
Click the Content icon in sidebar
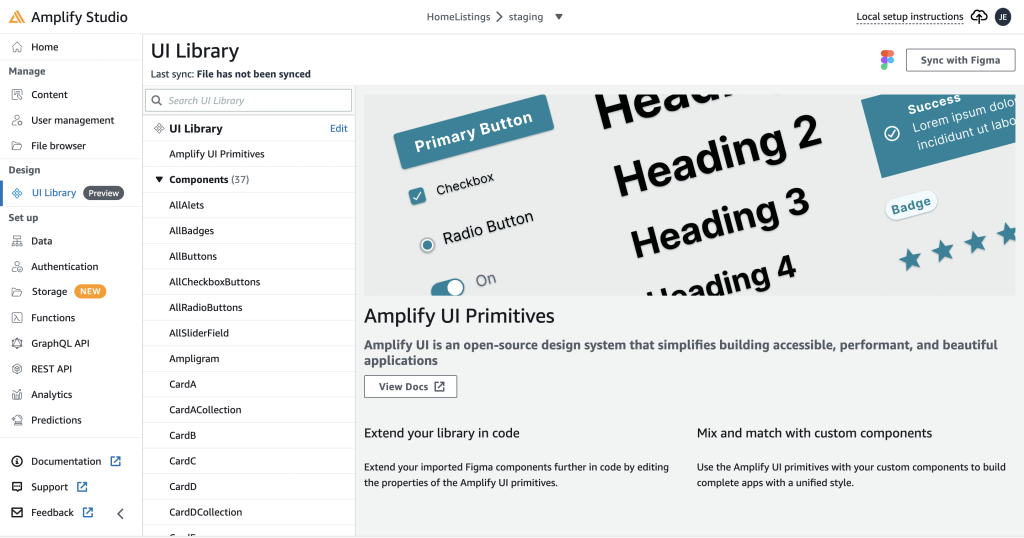point(17,95)
